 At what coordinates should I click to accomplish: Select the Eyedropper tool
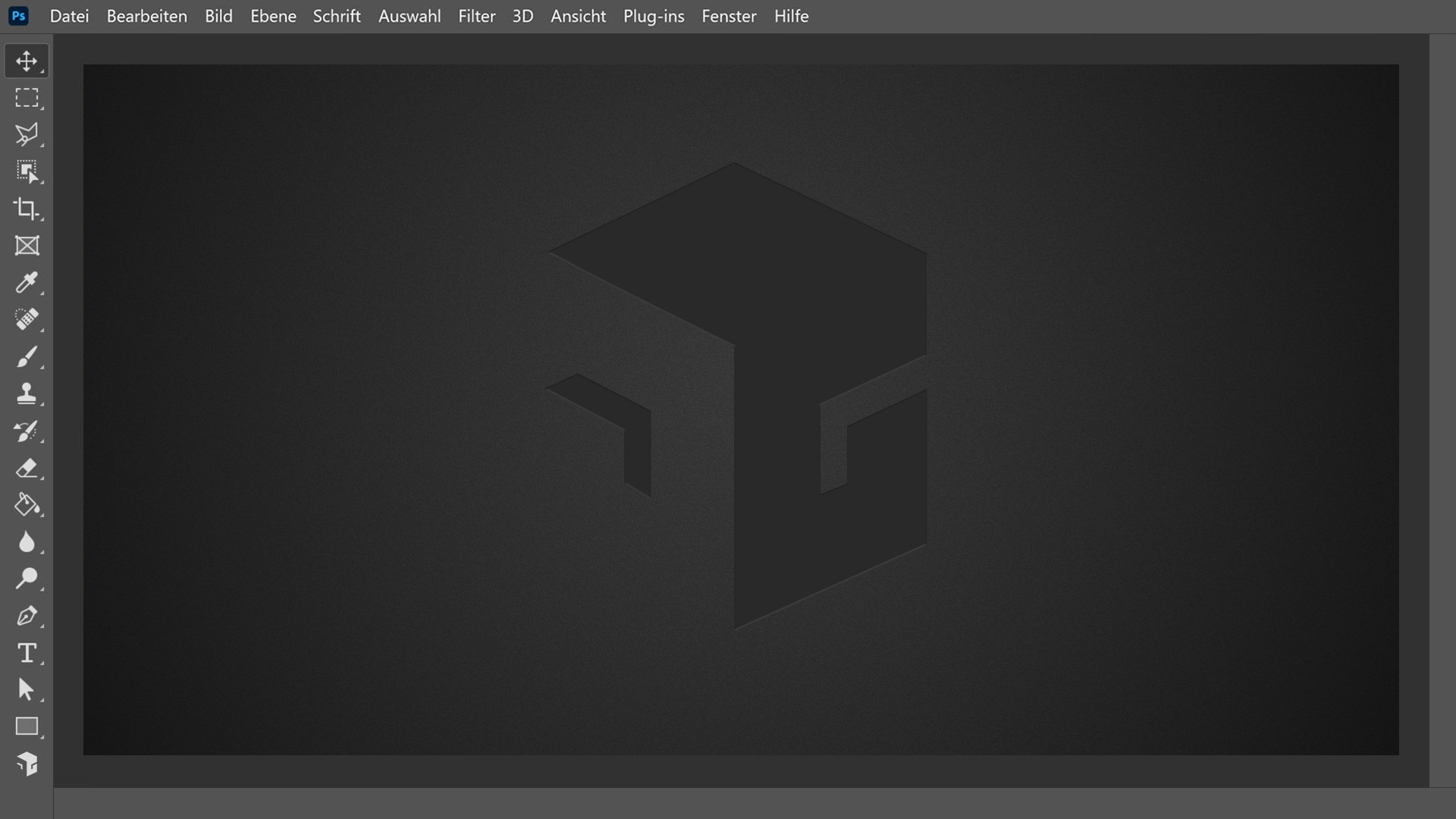(x=27, y=283)
